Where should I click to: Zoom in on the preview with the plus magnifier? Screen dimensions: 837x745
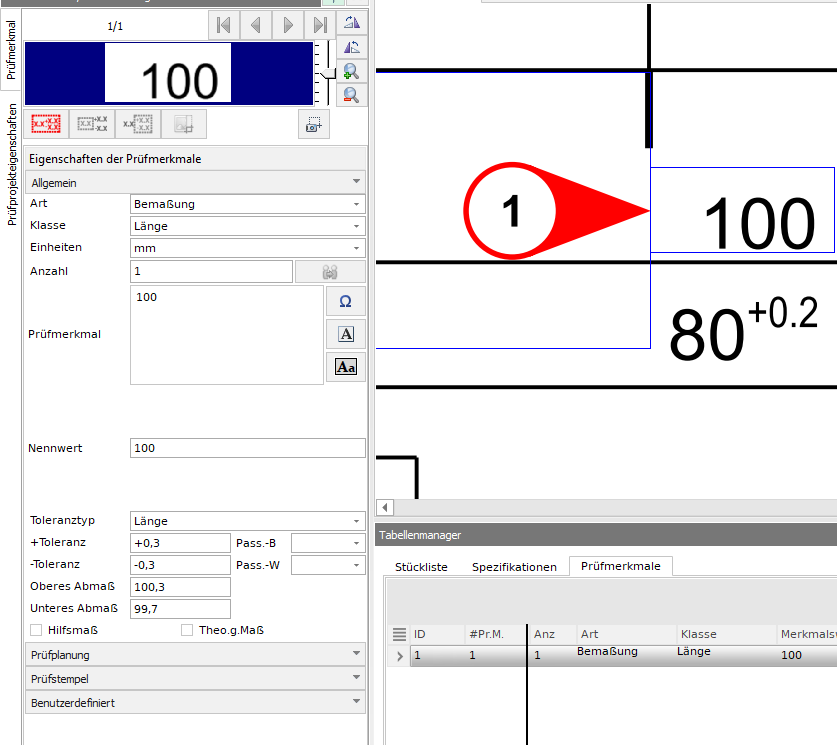tap(351, 71)
